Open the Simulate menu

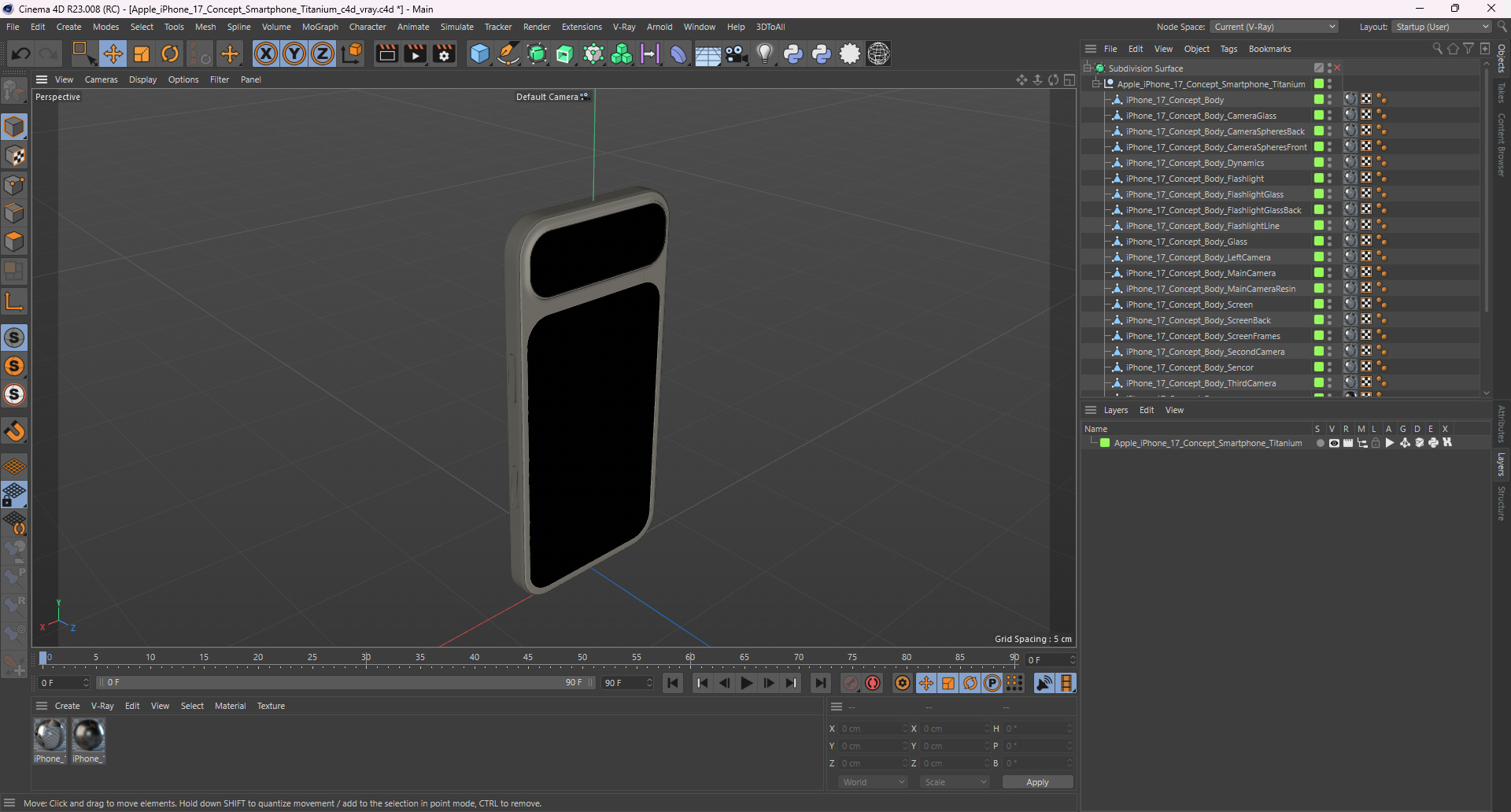point(456,27)
